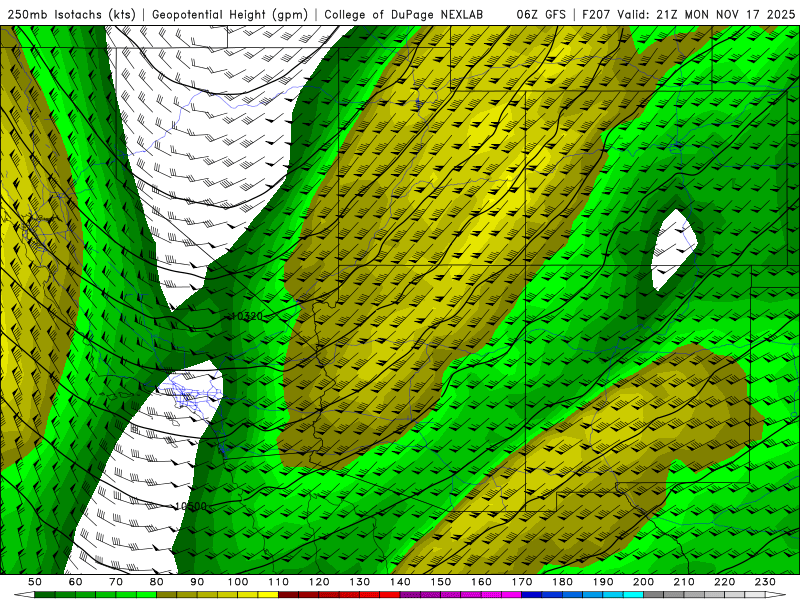Click the 90 label on the color scale
Image resolution: width=800 pixels, height=600 pixels.
pyautogui.click(x=197, y=582)
